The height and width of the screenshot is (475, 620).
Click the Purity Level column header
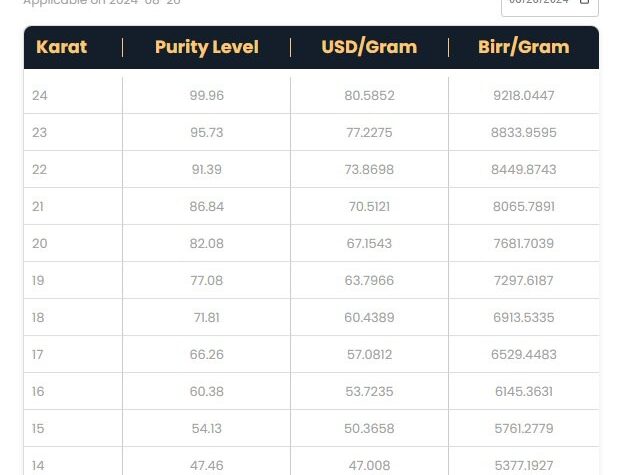206,47
